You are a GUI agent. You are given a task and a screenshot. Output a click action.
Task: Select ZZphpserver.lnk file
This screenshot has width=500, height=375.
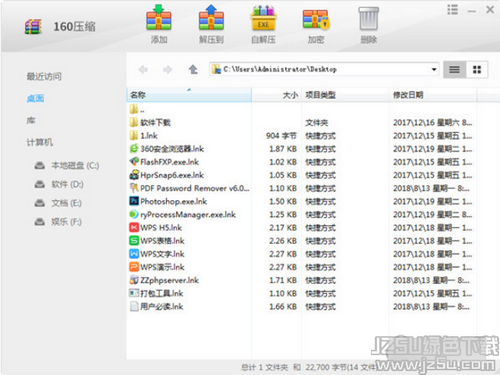coord(302,280)
